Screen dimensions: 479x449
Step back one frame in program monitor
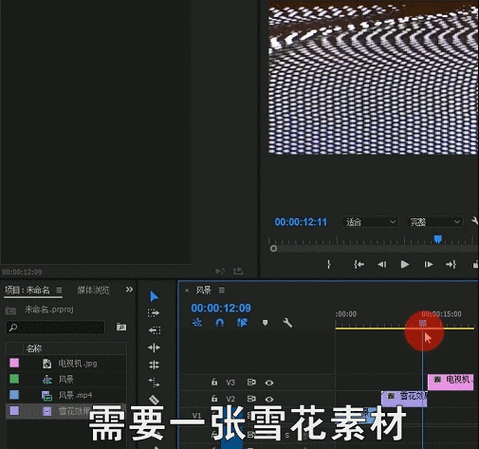pos(382,264)
